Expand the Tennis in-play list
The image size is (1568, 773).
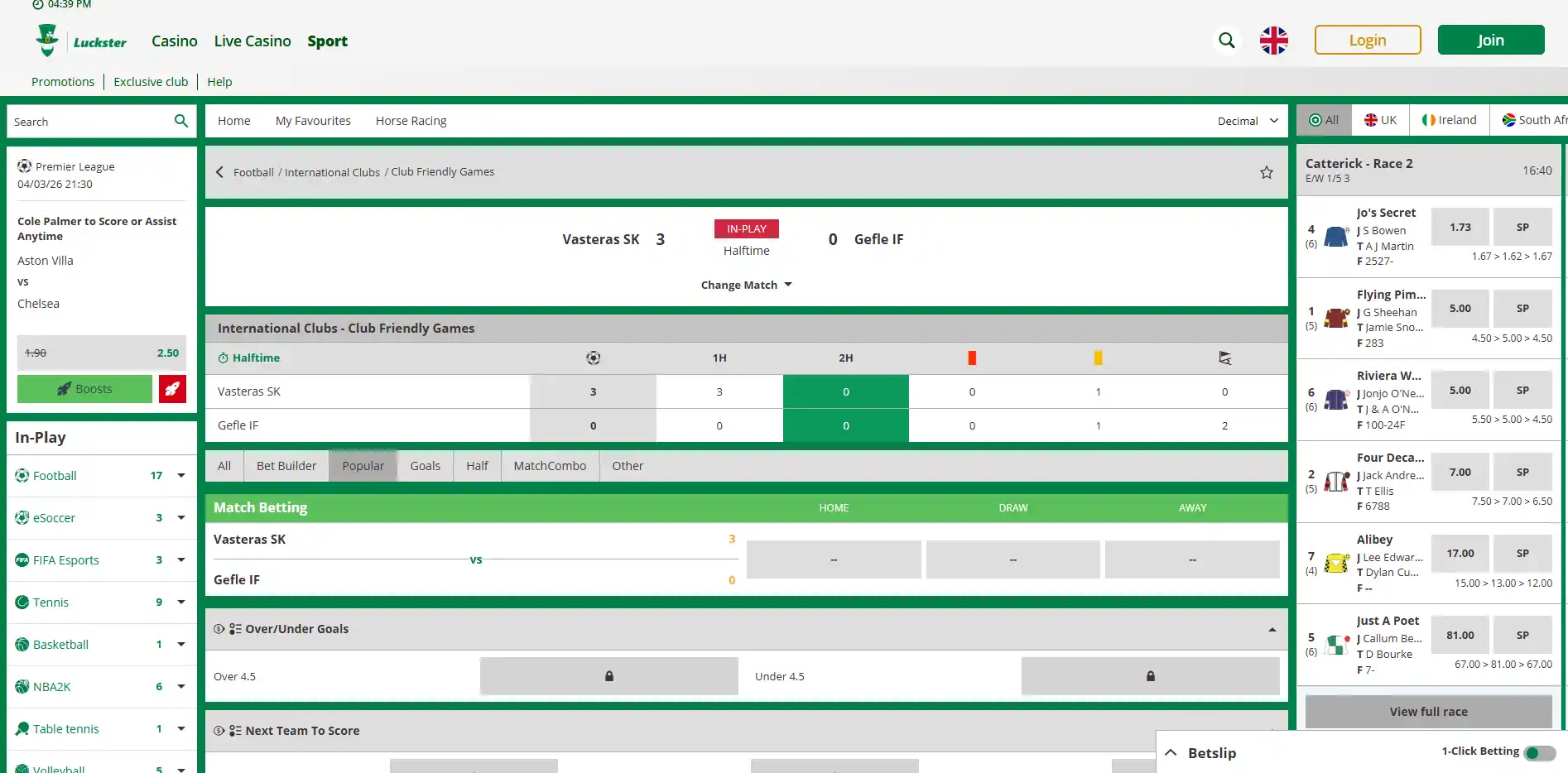[181, 603]
